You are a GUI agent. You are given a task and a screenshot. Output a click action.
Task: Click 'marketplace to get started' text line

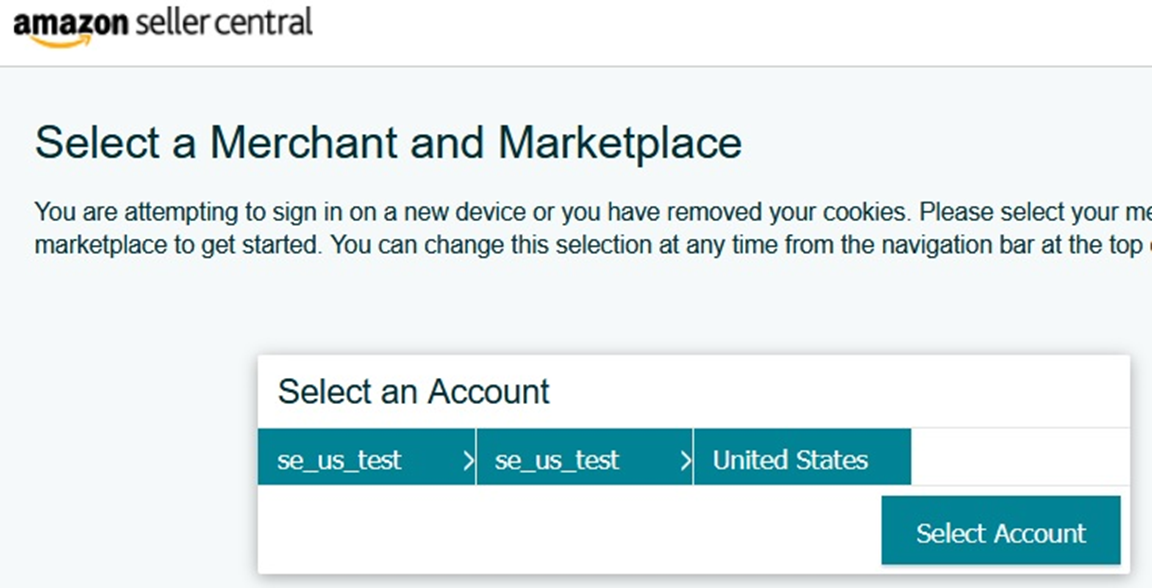click(x=179, y=245)
